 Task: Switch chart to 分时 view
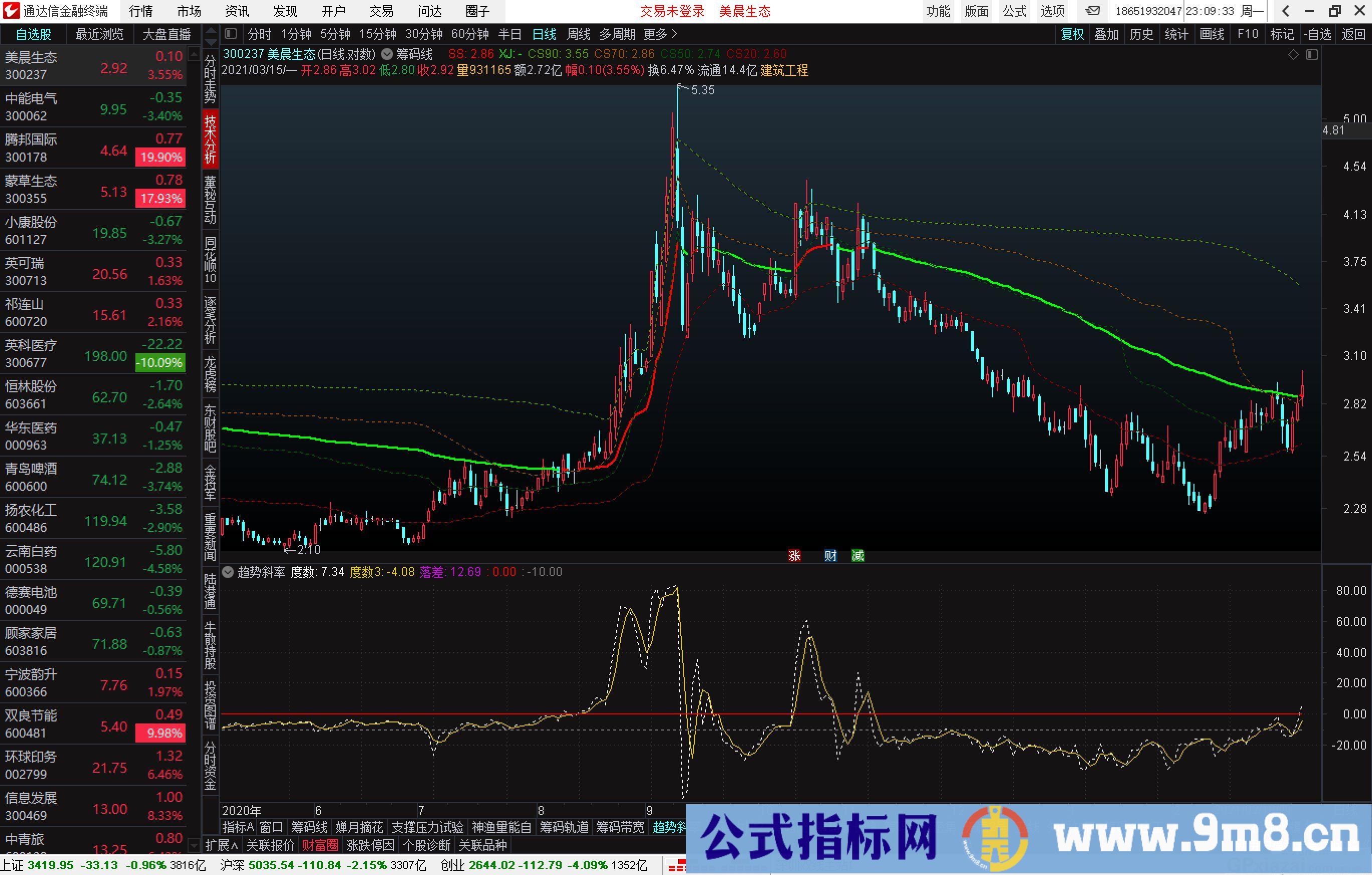pyautogui.click(x=259, y=34)
